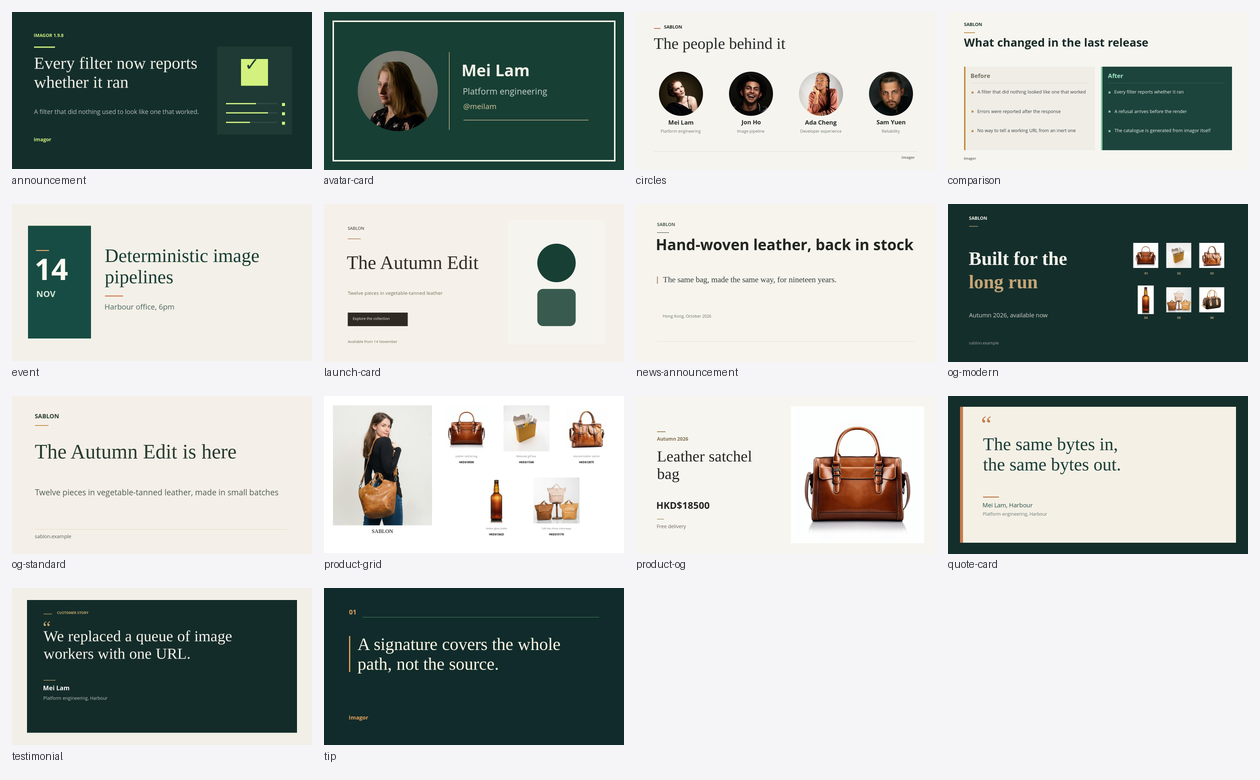
Task: Click the '14 NOV' date block in event
Action: coord(59,282)
